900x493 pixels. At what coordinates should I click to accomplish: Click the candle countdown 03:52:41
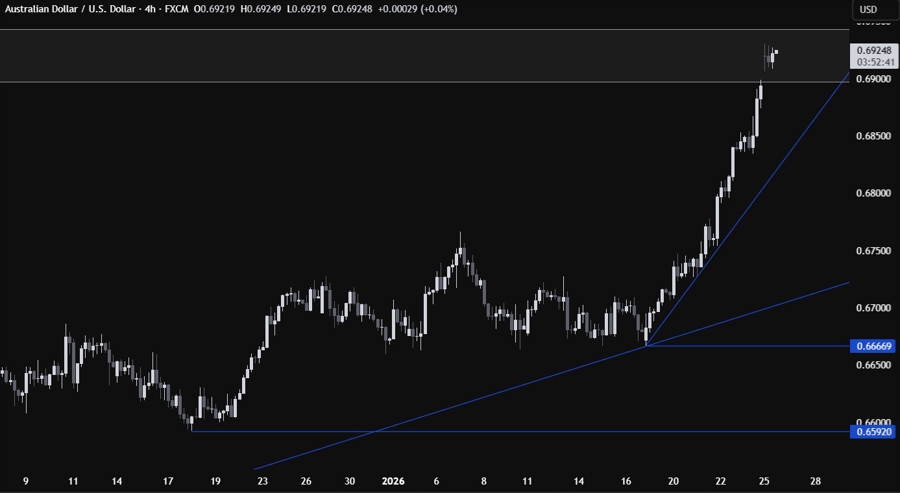tap(874, 62)
